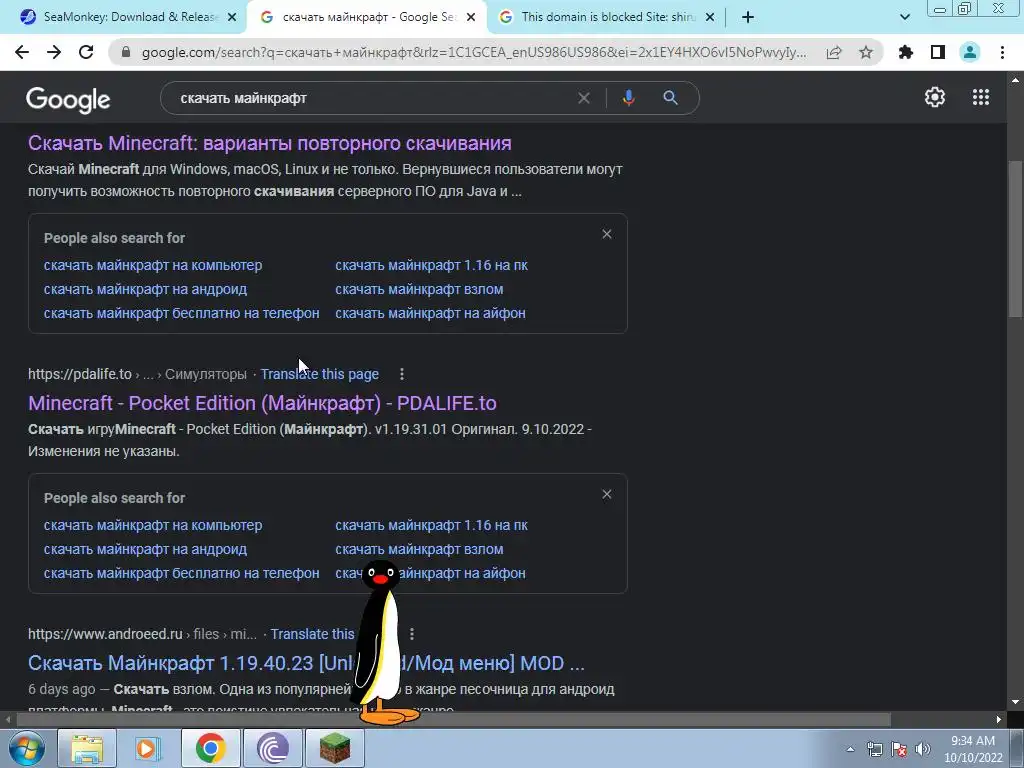This screenshot has height=768, width=1024.
Task: Open the Chrome three-dot menu
Action: [x=1002, y=52]
